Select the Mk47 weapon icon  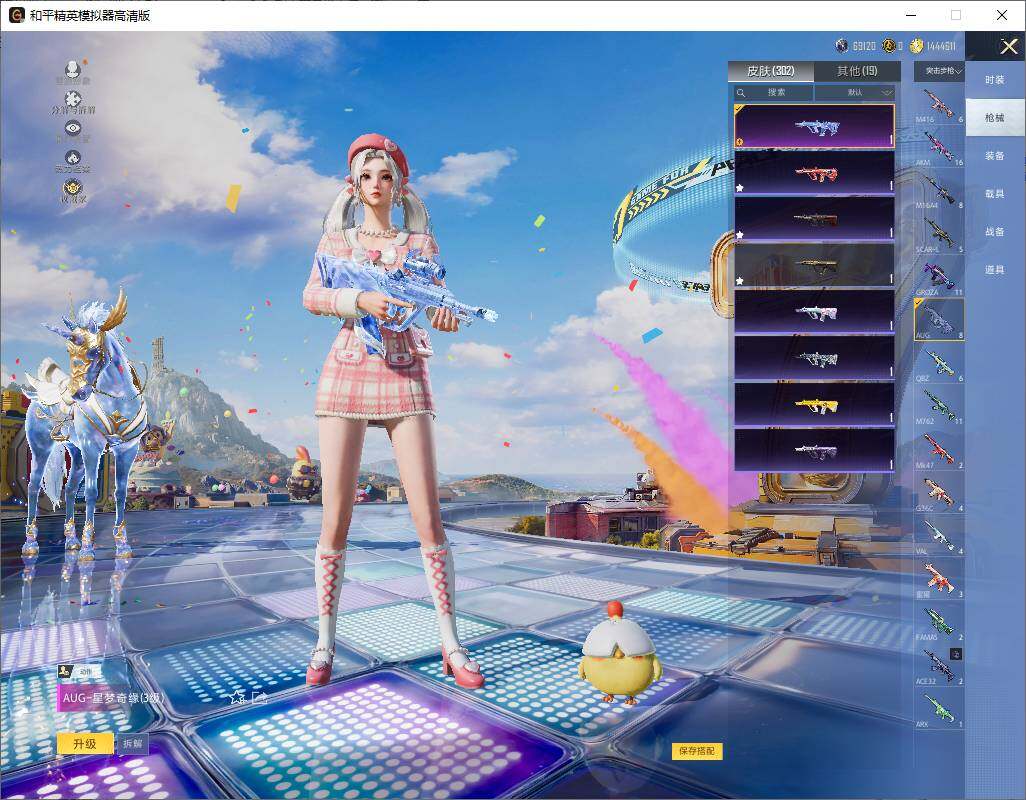point(939,449)
